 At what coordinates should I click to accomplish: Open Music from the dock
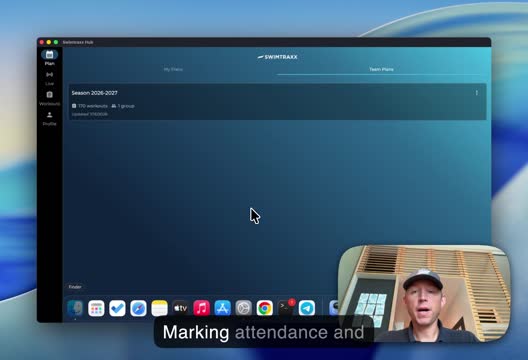(x=201, y=308)
